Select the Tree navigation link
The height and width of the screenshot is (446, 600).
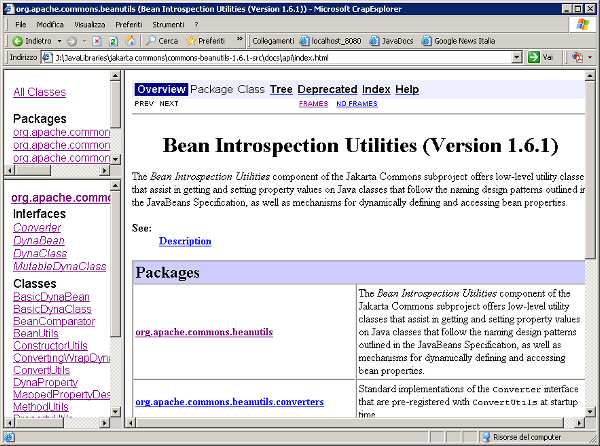pyautogui.click(x=281, y=90)
